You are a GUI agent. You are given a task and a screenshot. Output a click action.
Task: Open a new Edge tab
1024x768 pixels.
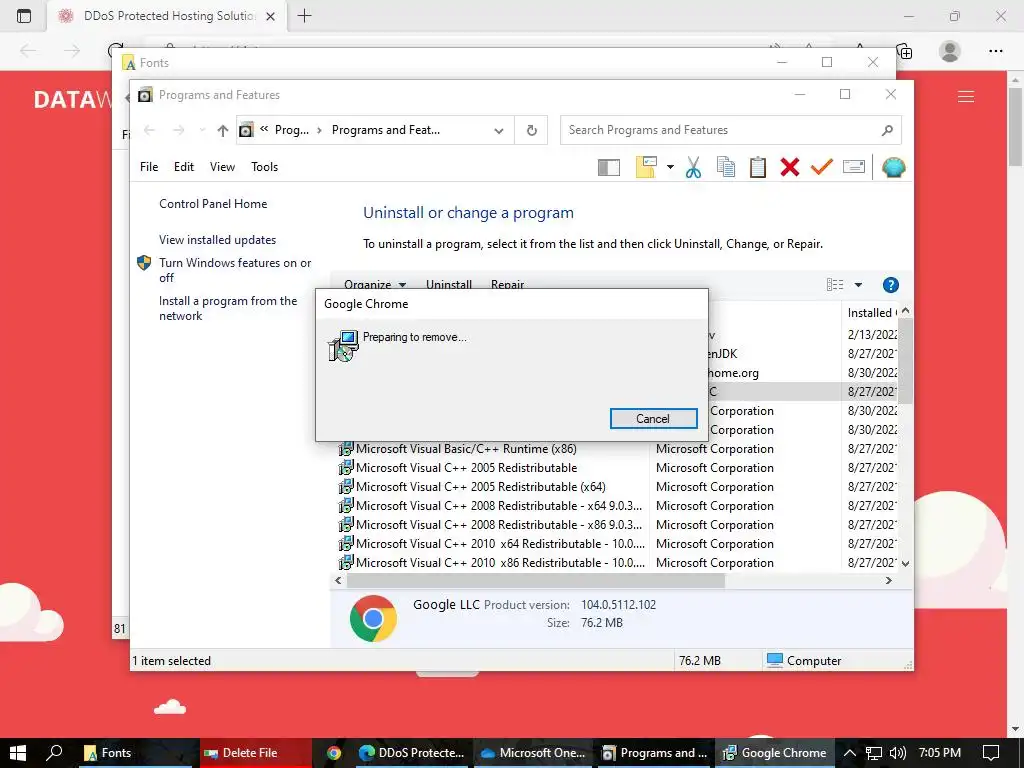point(304,16)
